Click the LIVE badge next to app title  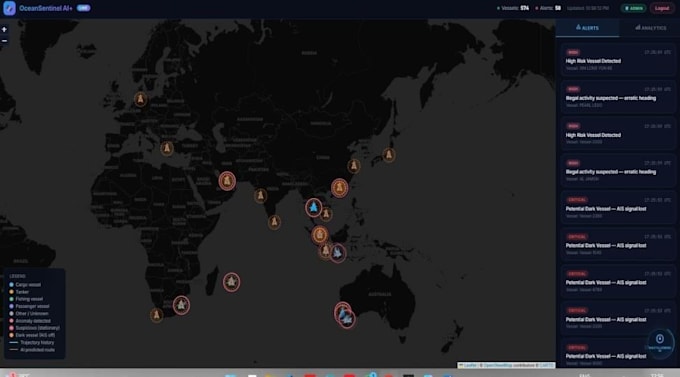point(84,8)
